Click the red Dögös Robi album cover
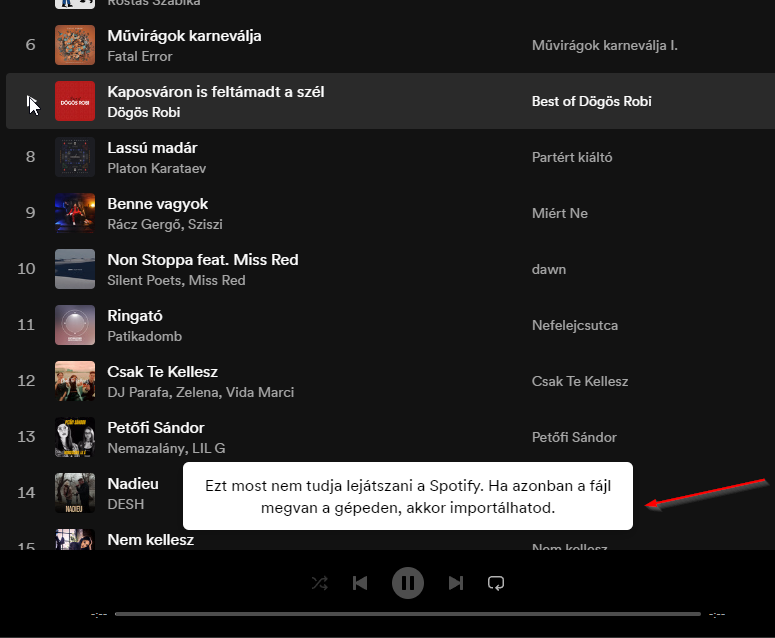This screenshot has height=638, width=775. point(75,101)
